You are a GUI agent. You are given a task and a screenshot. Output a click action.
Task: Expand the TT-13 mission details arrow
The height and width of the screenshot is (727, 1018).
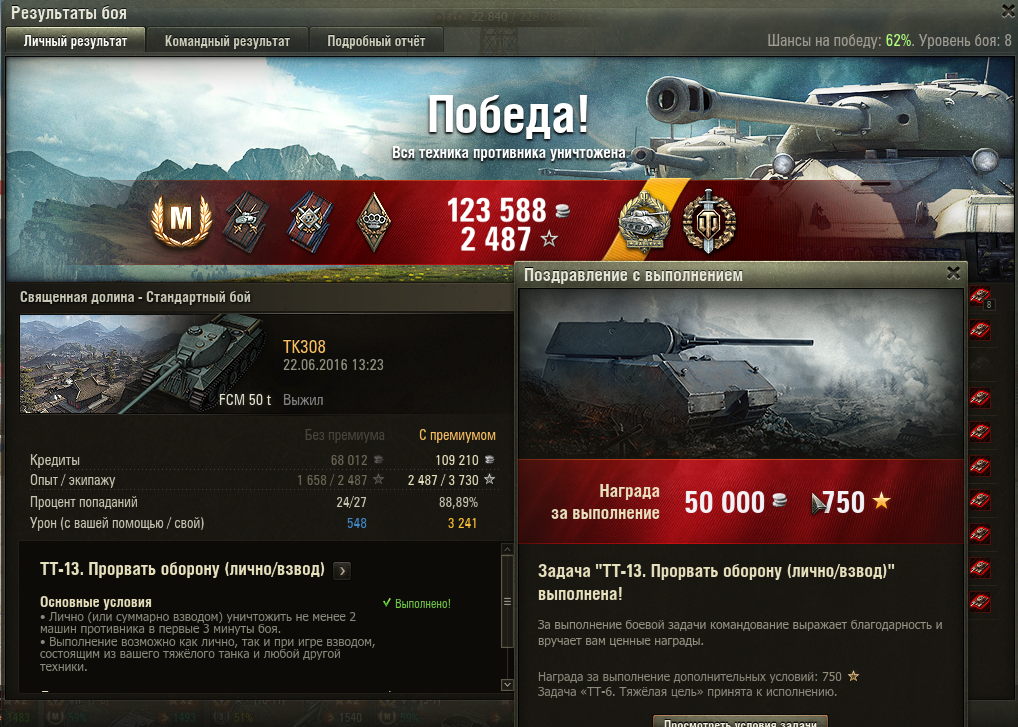[342, 571]
